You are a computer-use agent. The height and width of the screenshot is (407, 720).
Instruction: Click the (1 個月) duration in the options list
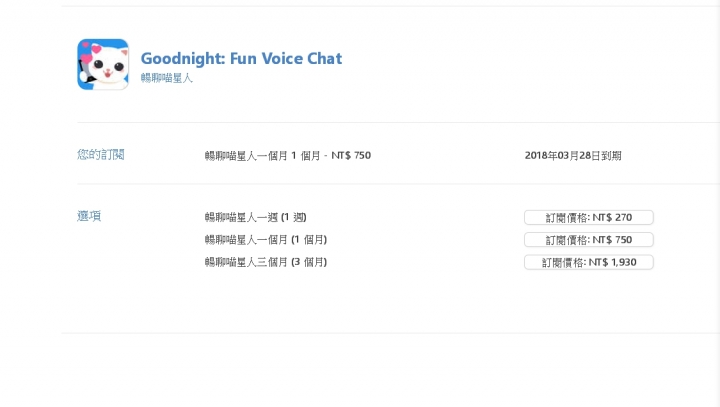tap(309, 240)
